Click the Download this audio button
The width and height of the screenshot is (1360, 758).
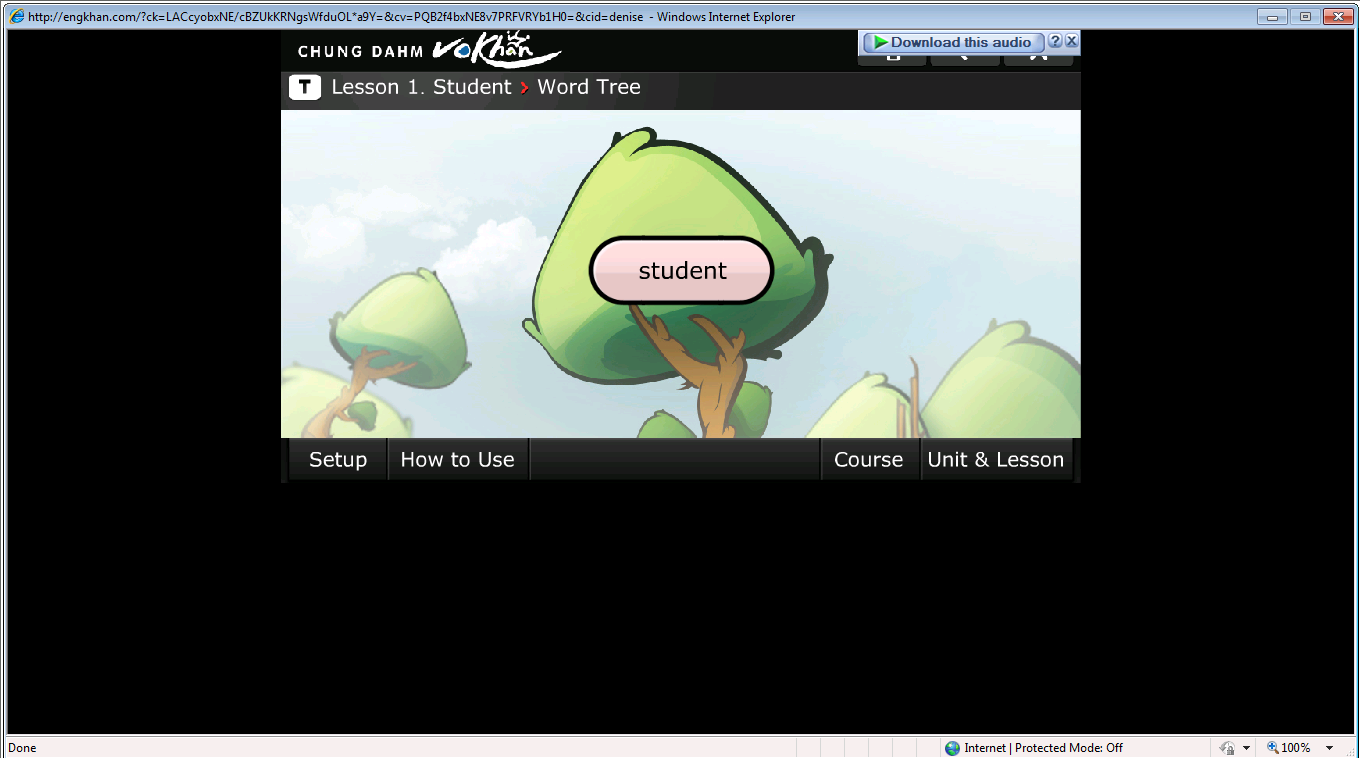953,42
